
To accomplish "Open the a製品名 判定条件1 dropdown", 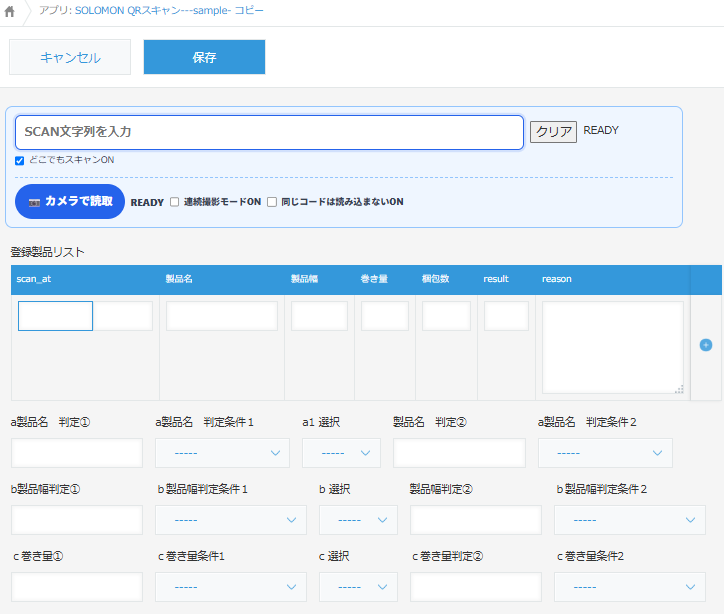I will (x=223, y=453).
